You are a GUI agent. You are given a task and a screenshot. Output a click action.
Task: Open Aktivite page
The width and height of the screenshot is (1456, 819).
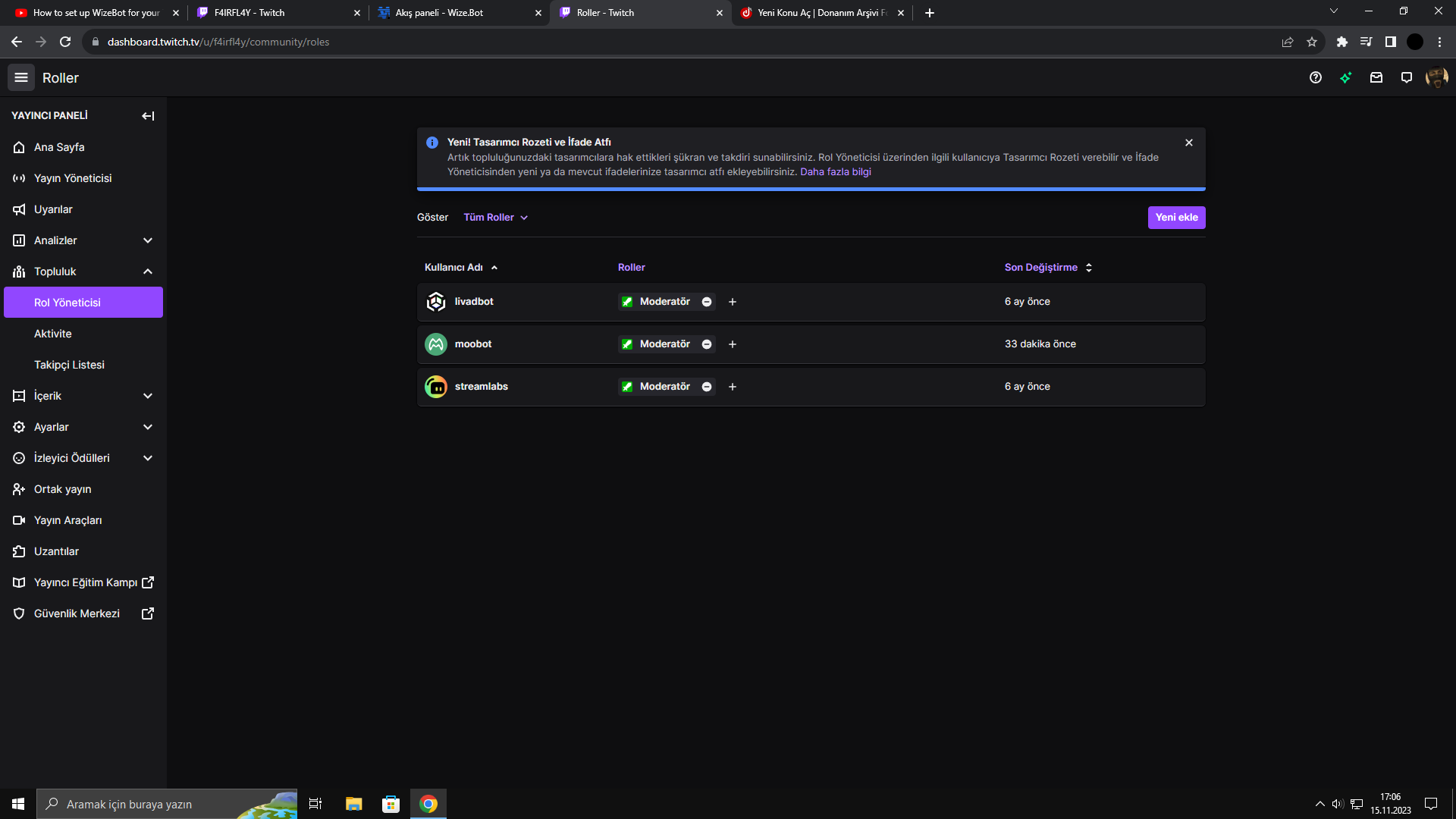(83, 334)
